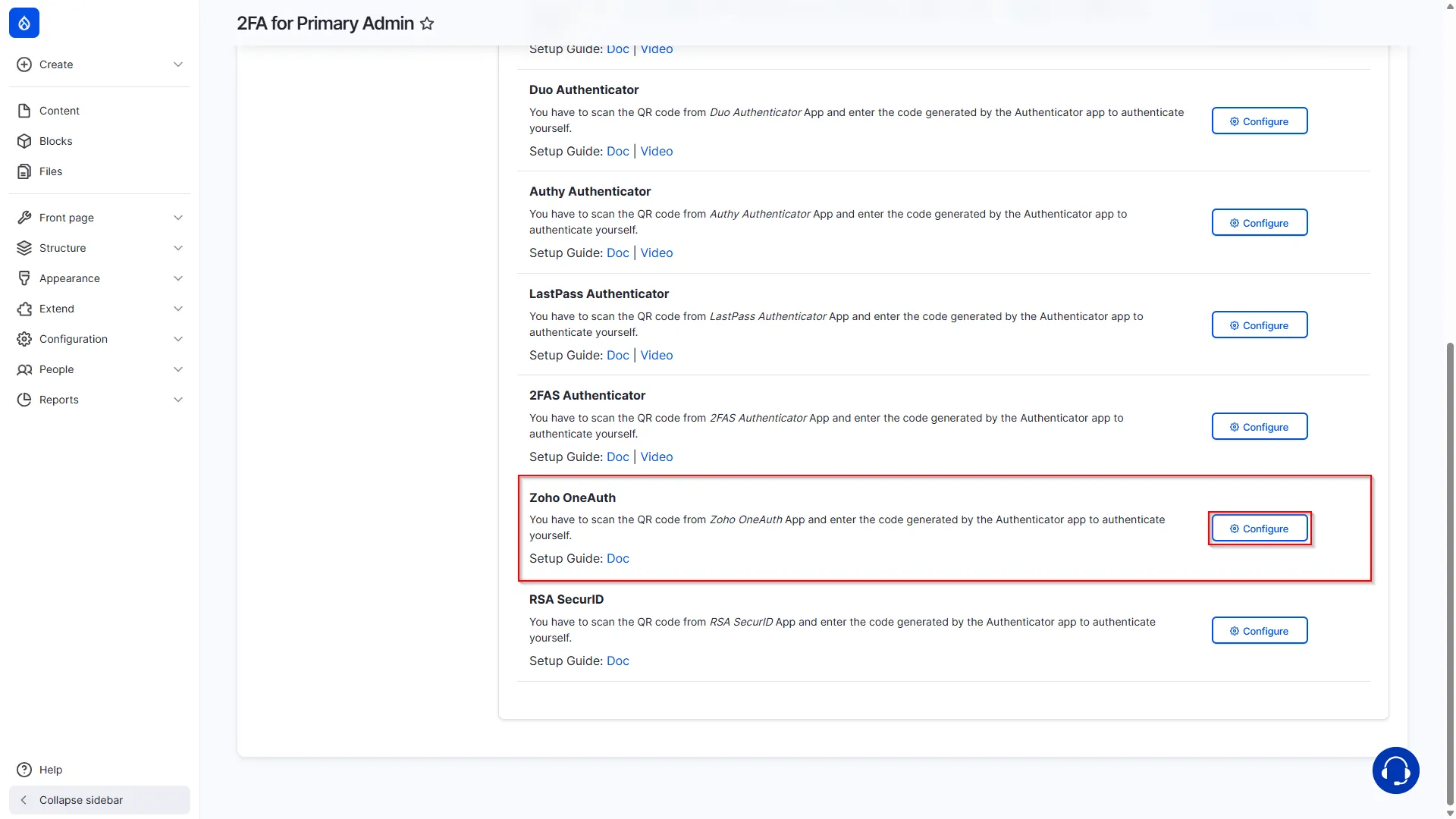The height and width of the screenshot is (819, 1456).
Task: Open the Files menu item
Action: coord(99,171)
